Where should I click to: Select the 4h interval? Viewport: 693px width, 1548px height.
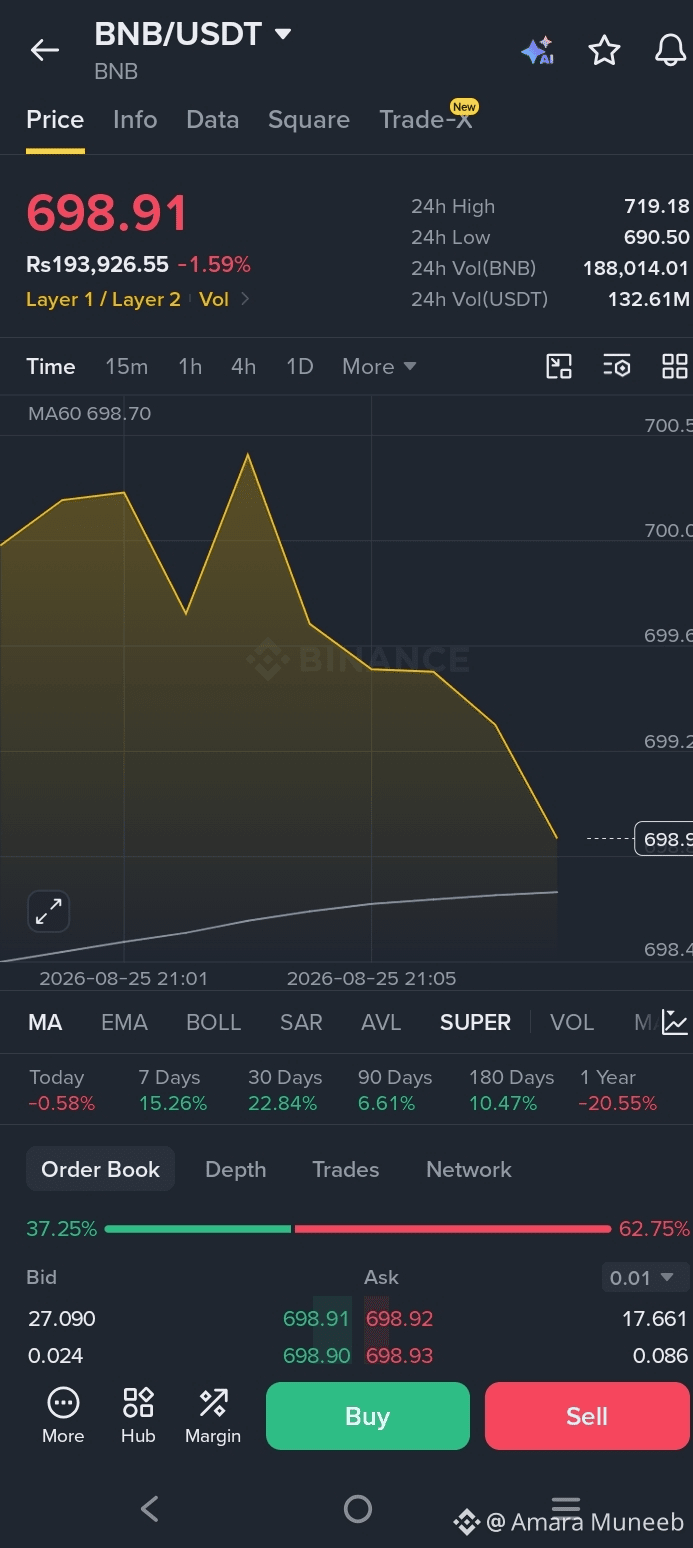coord(244,366)
